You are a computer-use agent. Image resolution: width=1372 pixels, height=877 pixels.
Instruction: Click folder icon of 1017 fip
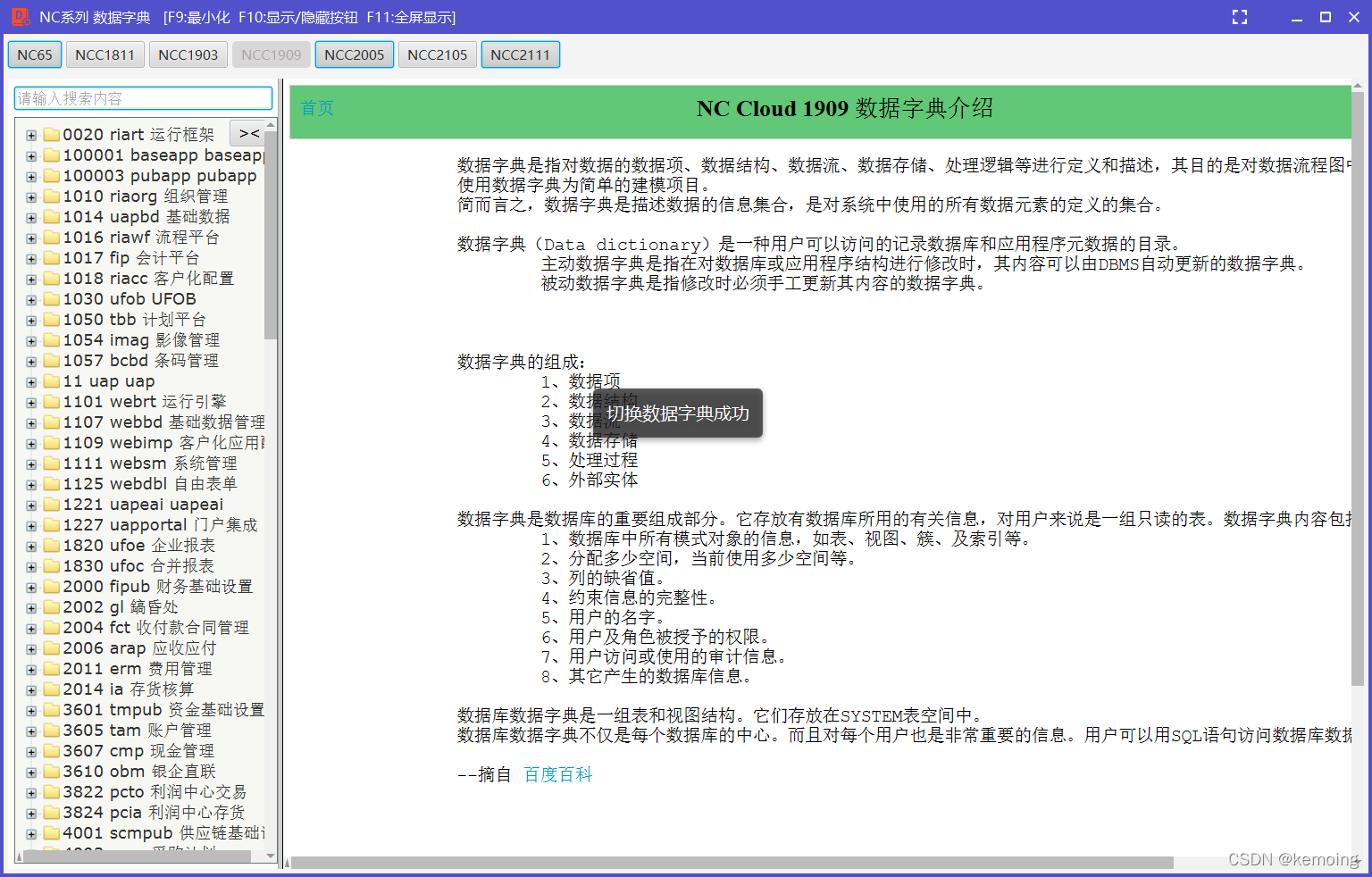(x=52, y=258)
